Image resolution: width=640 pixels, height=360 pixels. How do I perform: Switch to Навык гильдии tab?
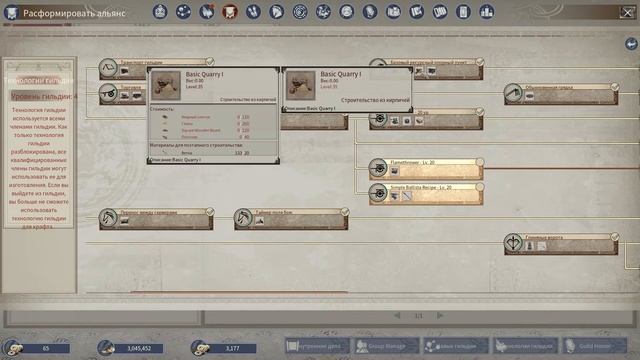(456, 346)
